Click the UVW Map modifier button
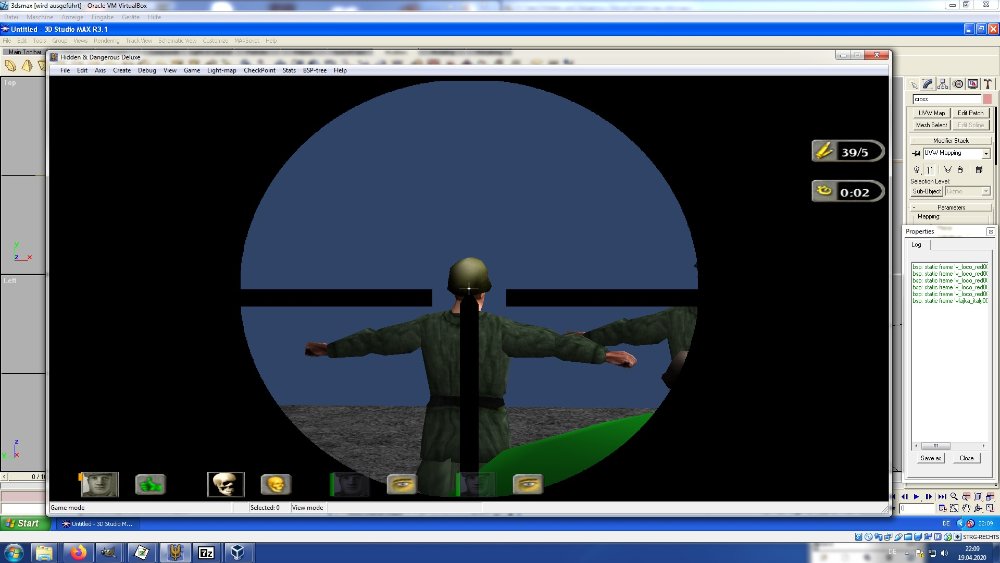1000x563 pixels. click(931, 113)
